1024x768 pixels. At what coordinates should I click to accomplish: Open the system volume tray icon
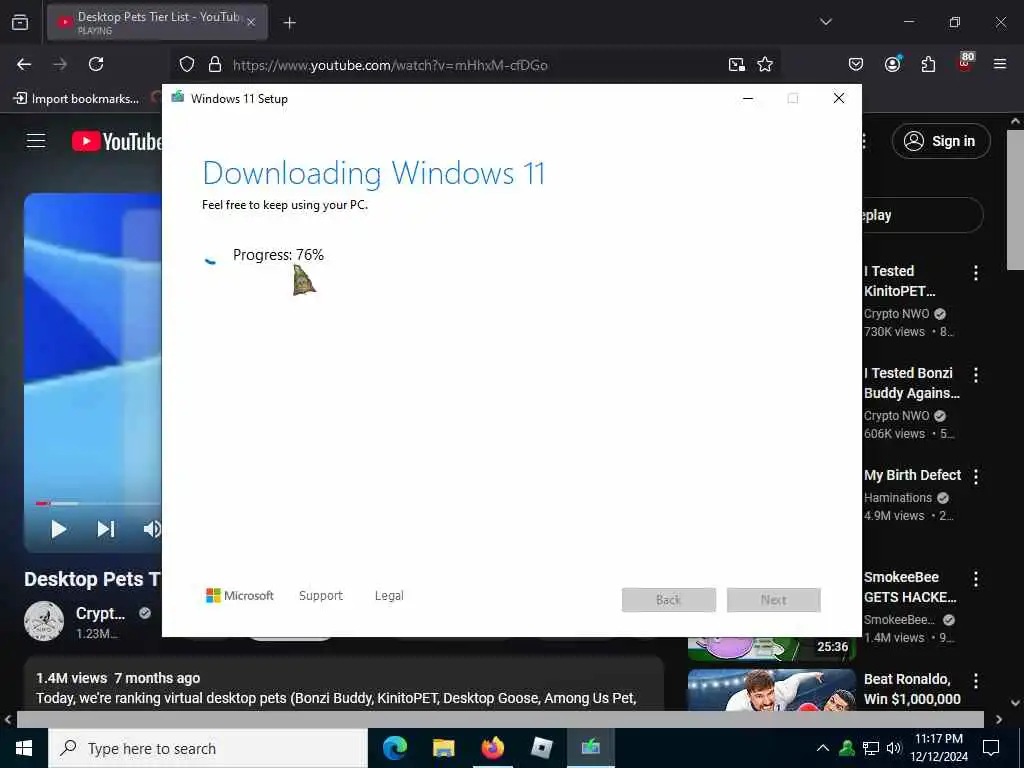(893, 748)
